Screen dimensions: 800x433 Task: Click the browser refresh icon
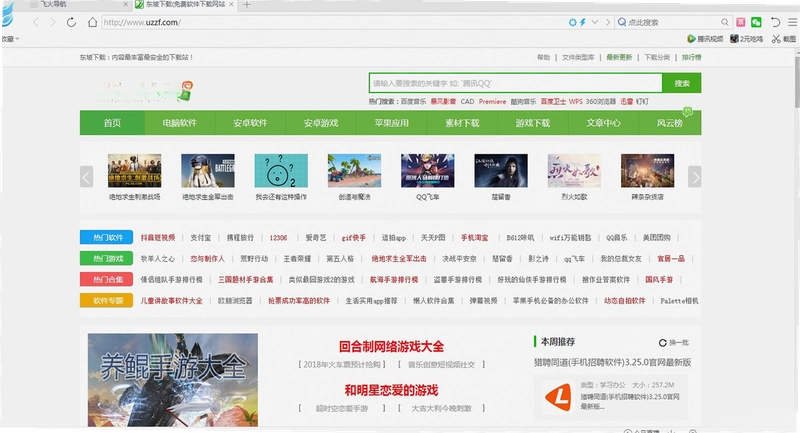tap(71, 22)
